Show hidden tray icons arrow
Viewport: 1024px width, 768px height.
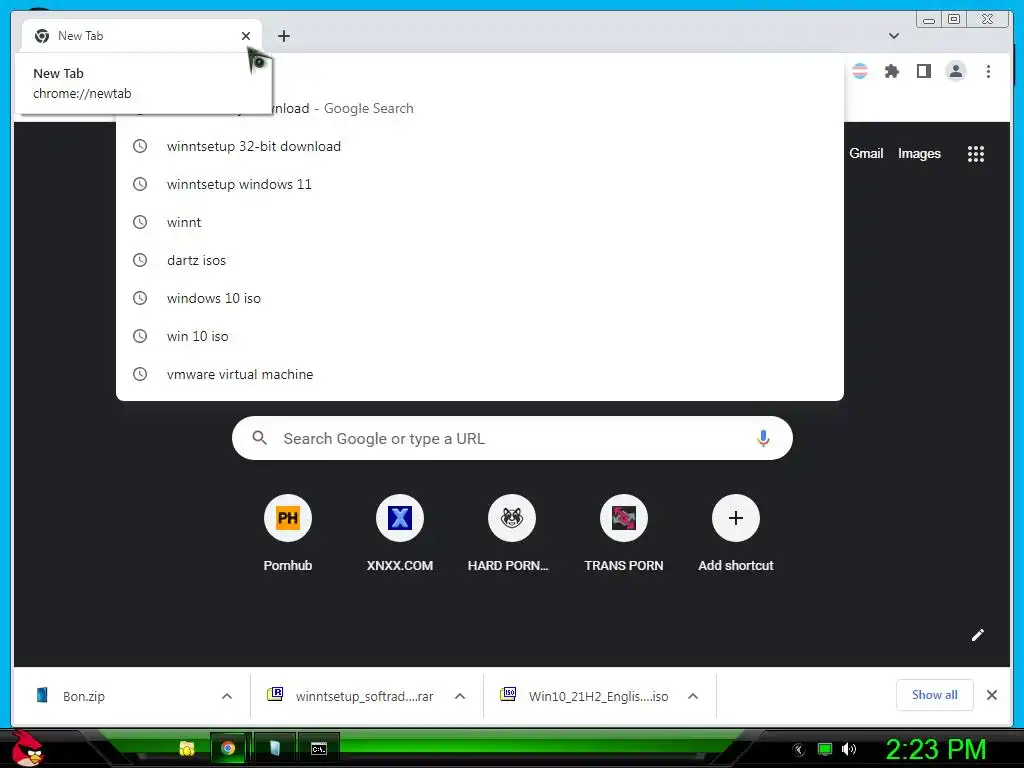(799, 750)
